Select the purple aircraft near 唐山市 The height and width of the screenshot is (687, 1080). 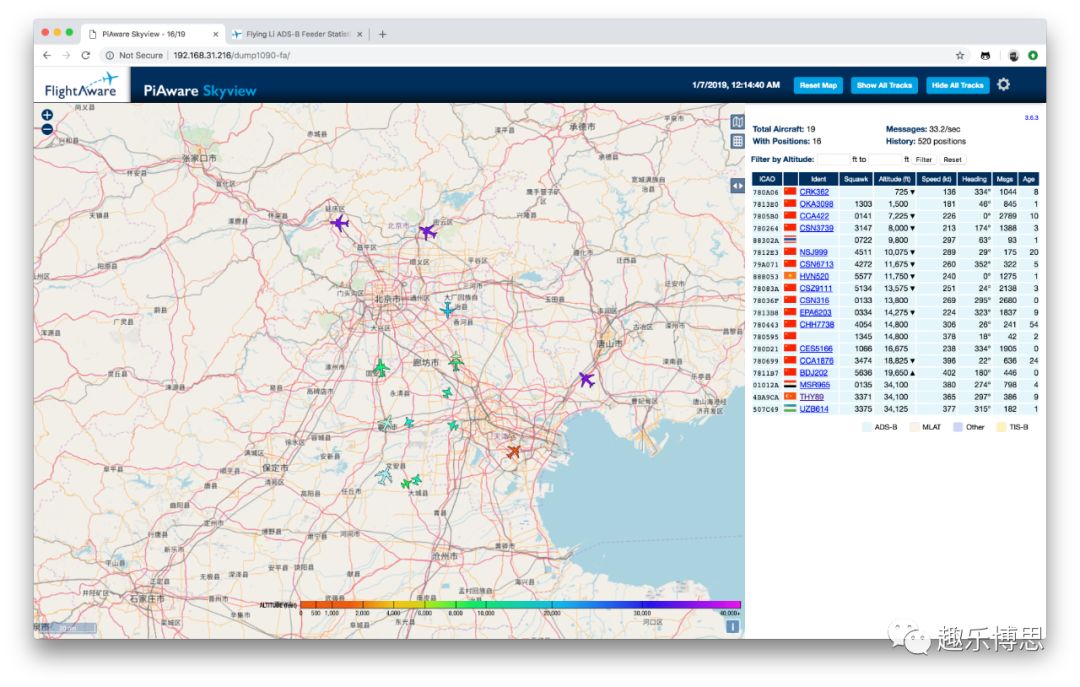point(586,379)
